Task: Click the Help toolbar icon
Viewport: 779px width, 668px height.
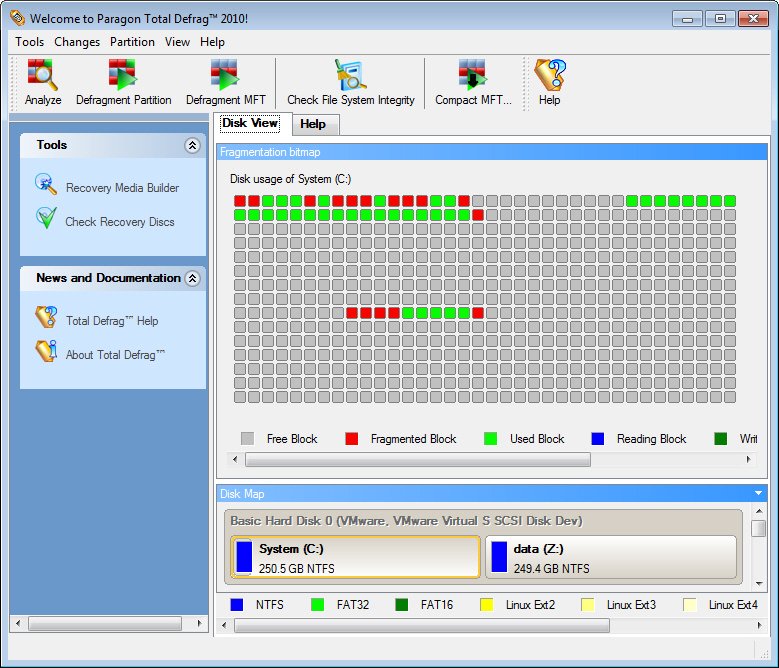Action: coord(549,82)
